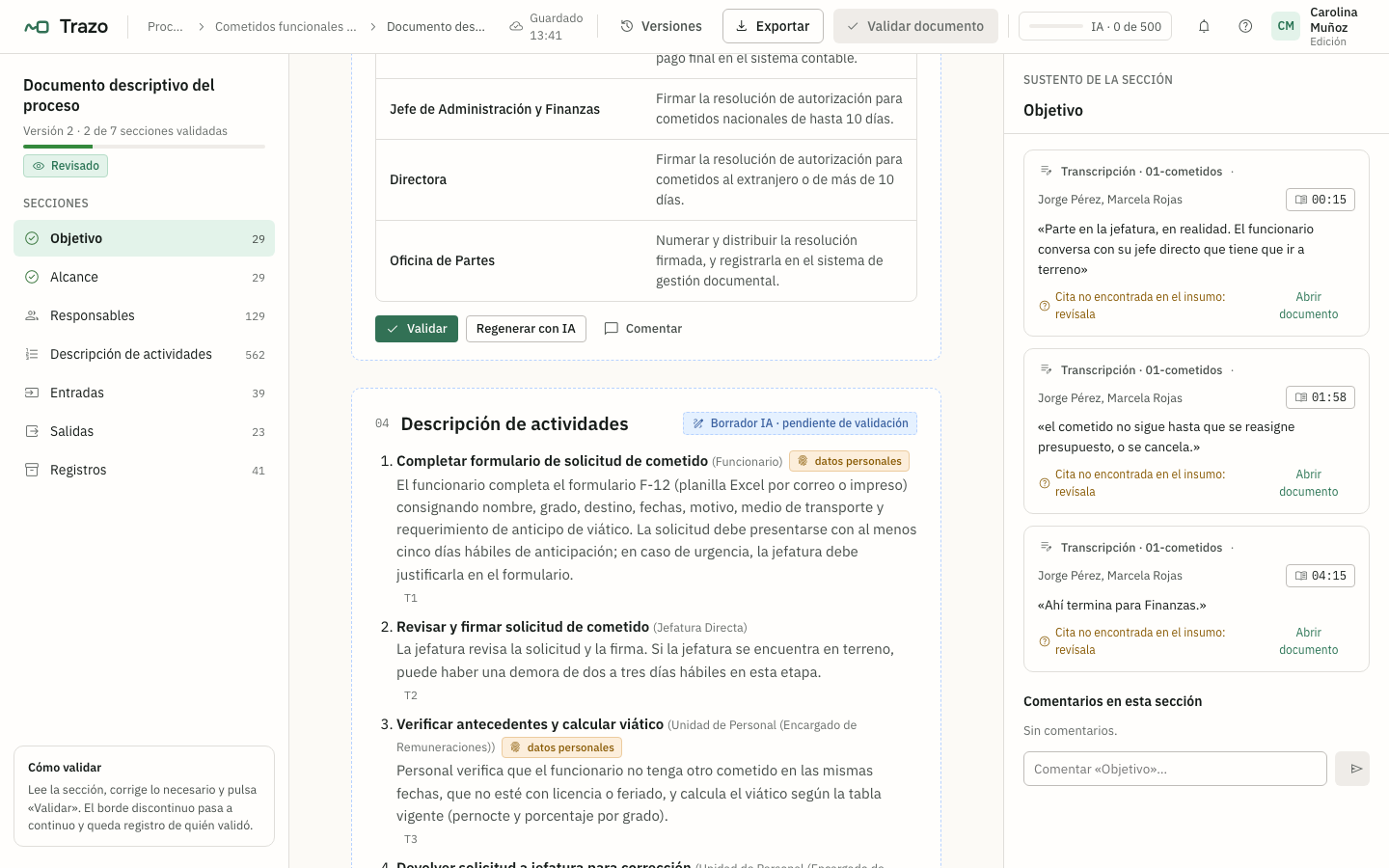Jump to Descripción de actividades section
Image resolution: width=1389 pixels, height=868 pixels.
coord(144,354)
